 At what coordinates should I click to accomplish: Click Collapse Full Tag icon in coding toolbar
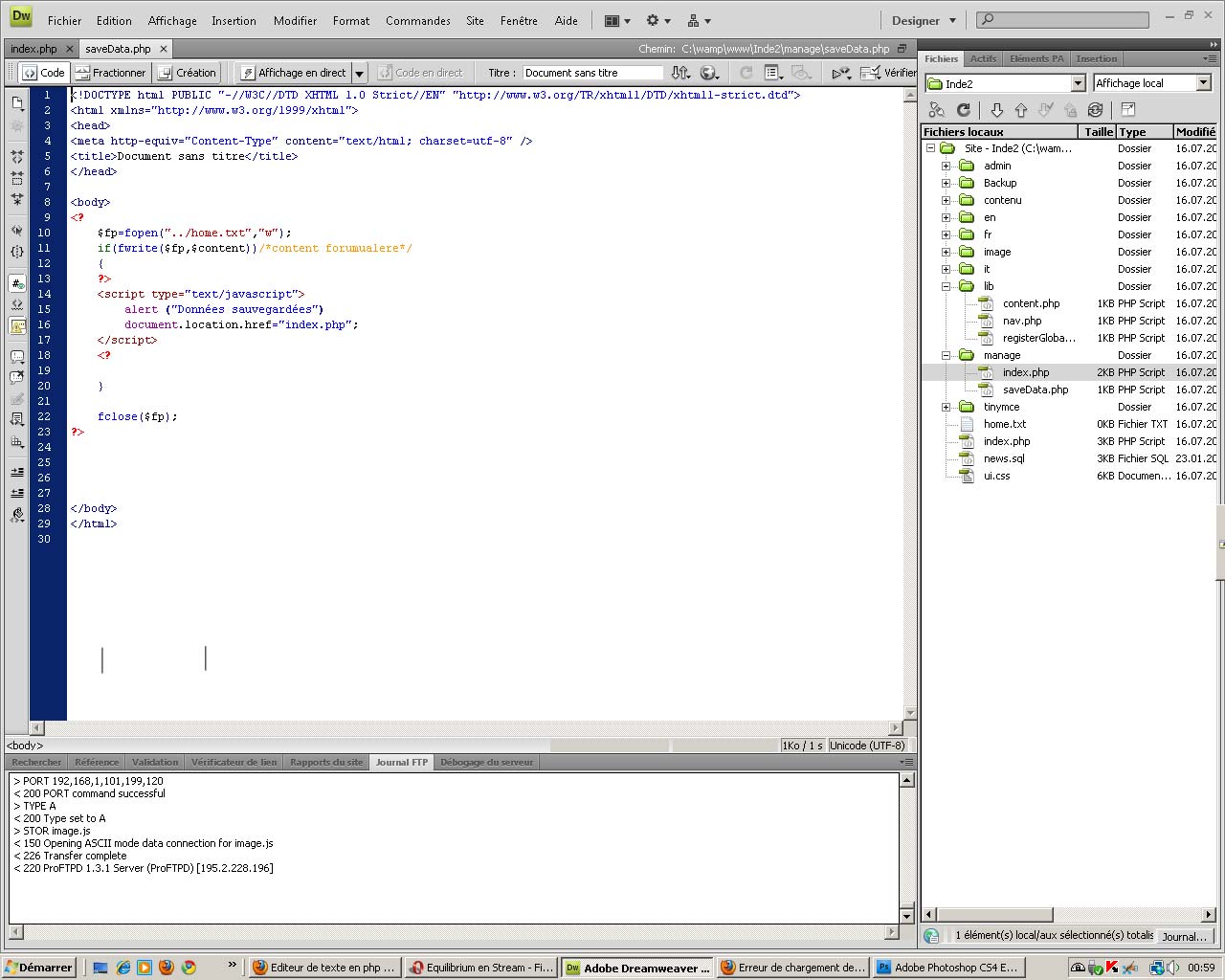click(x=17, y=155)
